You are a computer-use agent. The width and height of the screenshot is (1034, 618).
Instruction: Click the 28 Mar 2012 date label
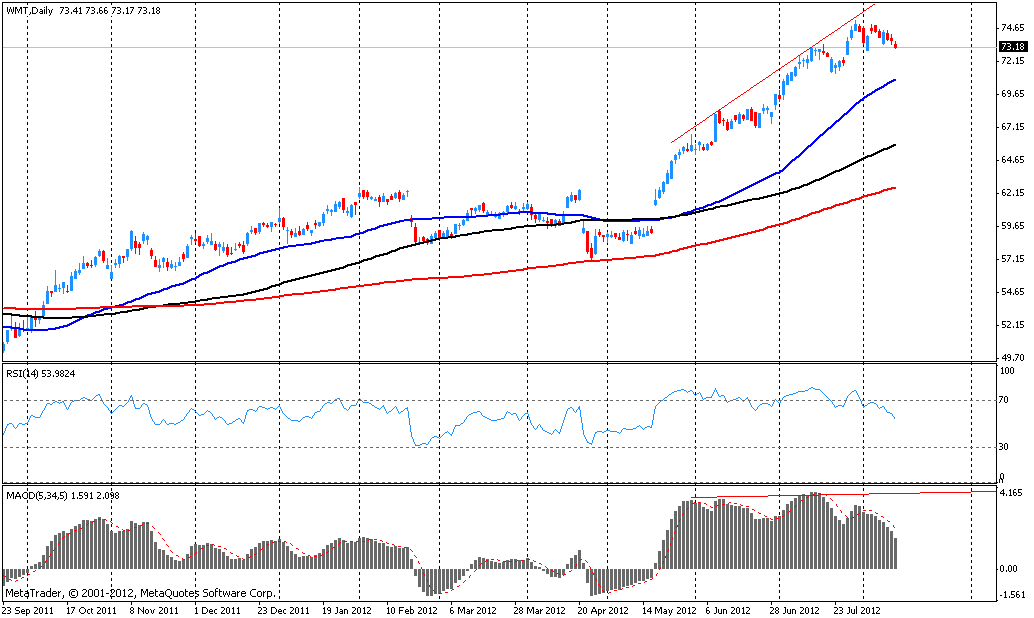[539, 610]
